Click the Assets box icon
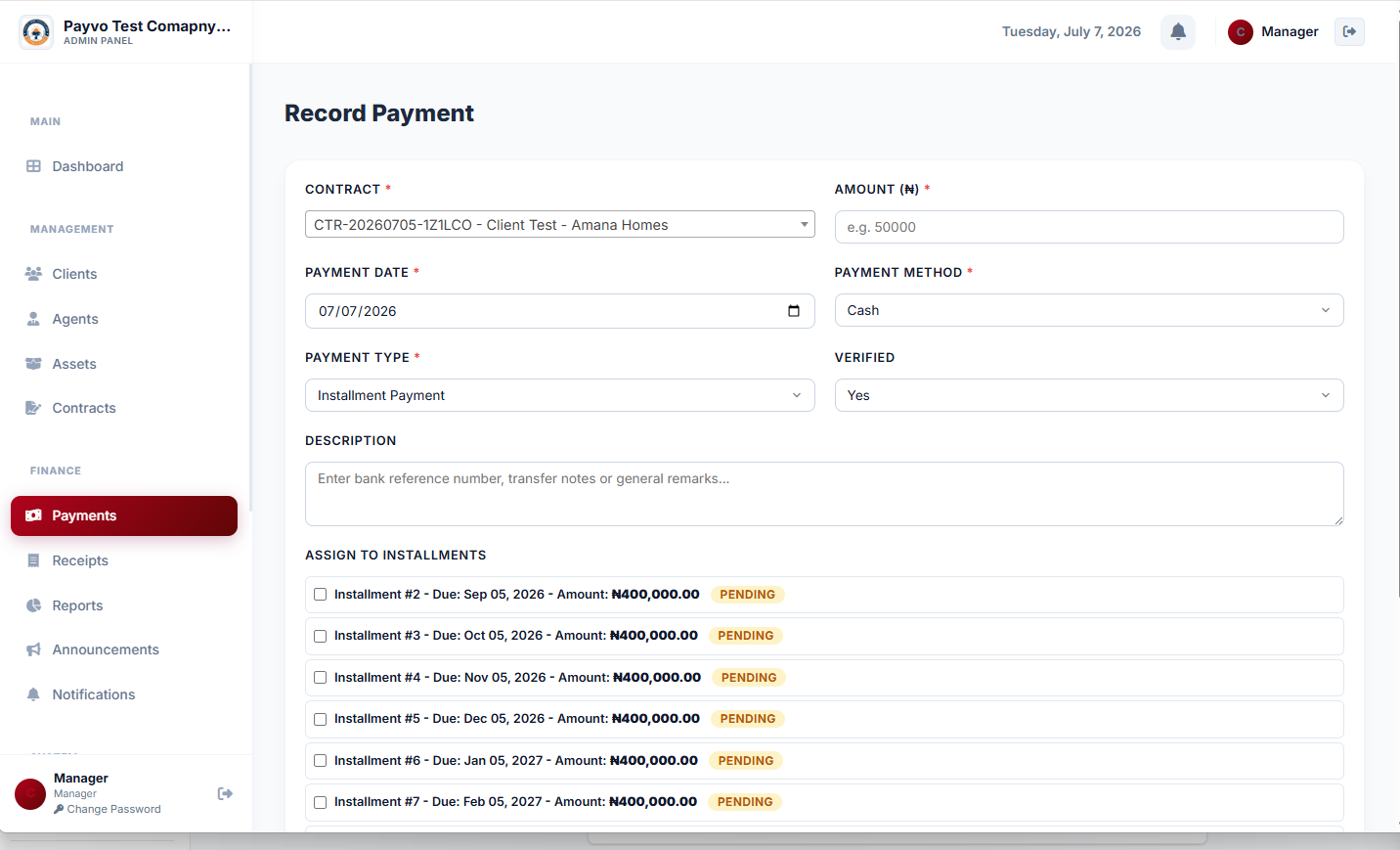The height and width of the screenshot is (850, 1400). (x=33, y=364)
